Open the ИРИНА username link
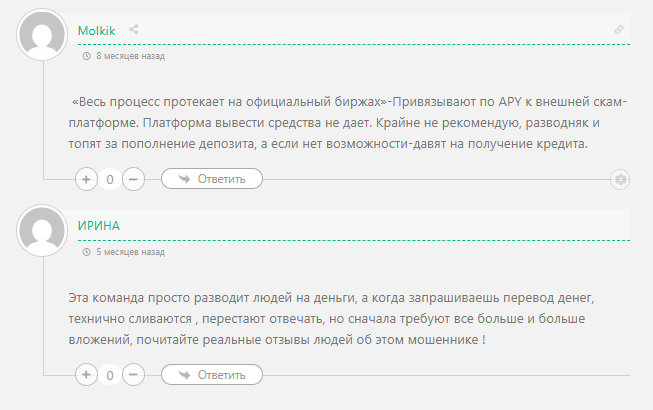653x410 pixels. tap(99, 226)
